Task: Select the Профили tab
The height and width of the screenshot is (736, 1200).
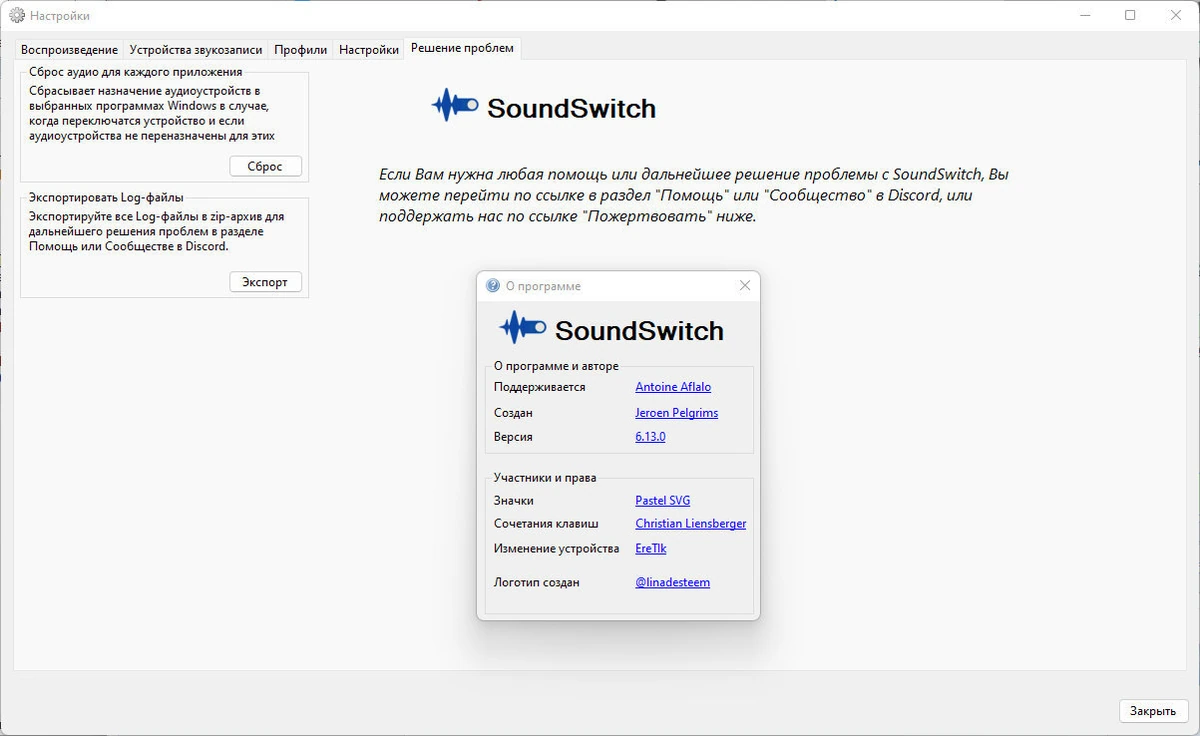Action: [300, 49]
